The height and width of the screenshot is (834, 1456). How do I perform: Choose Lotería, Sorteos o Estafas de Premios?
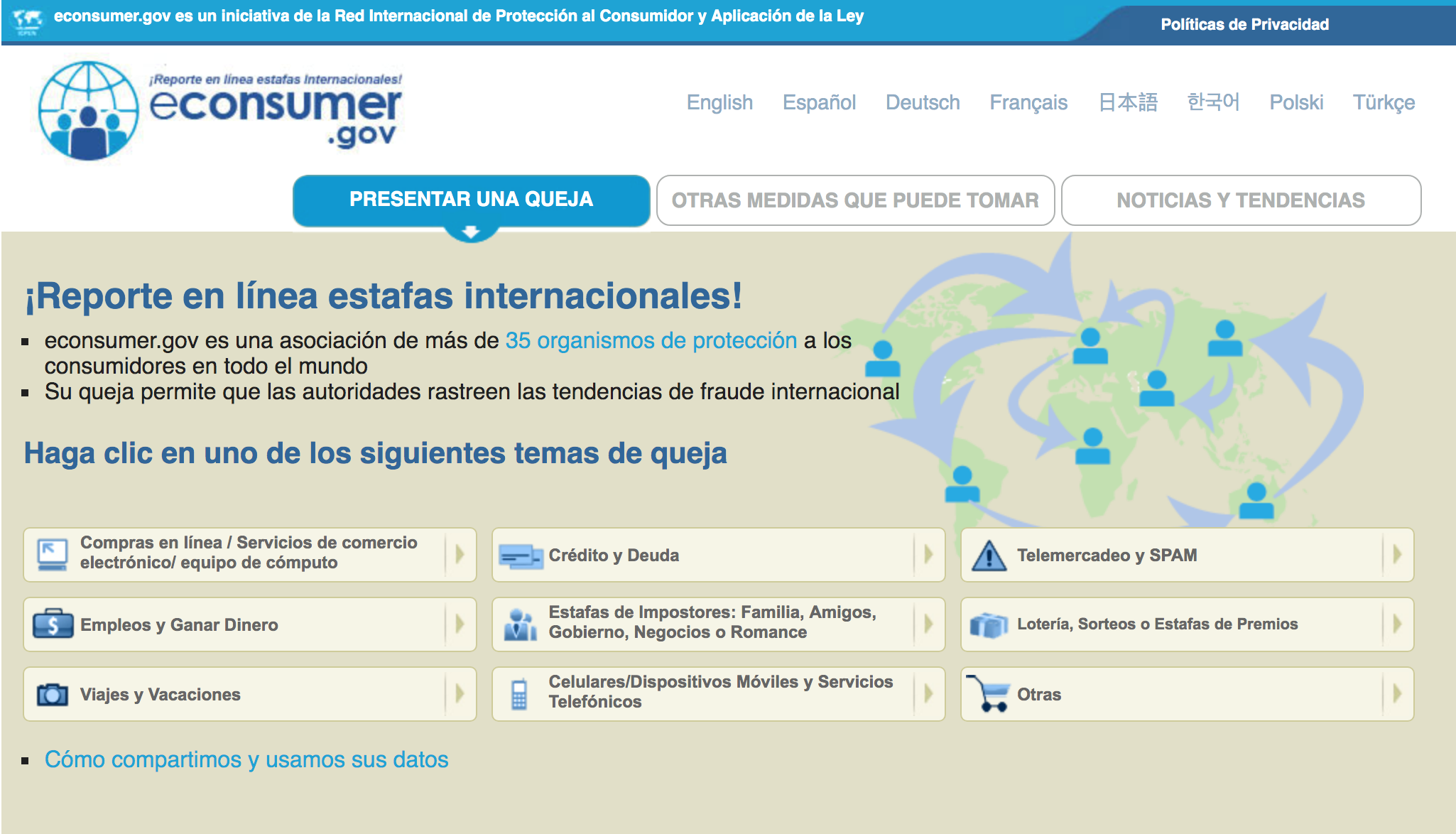(1188, 624)
